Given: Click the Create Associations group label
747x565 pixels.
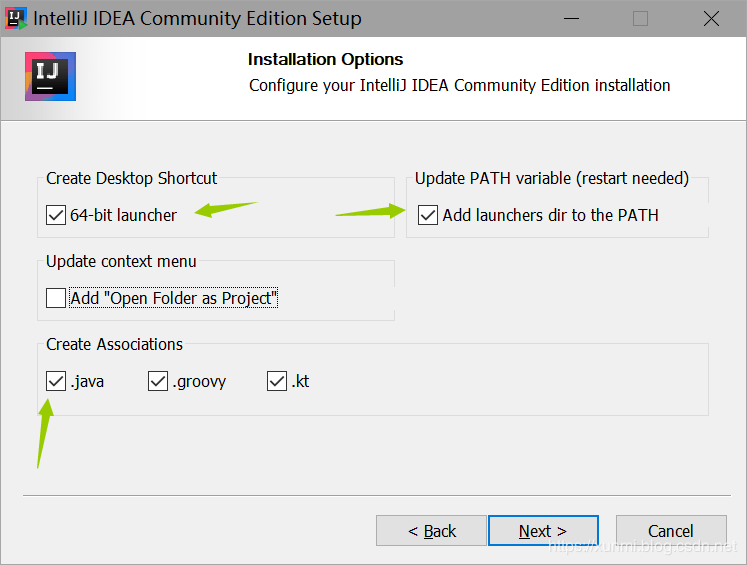Looking at the screenshot, I should coord(114,344).
